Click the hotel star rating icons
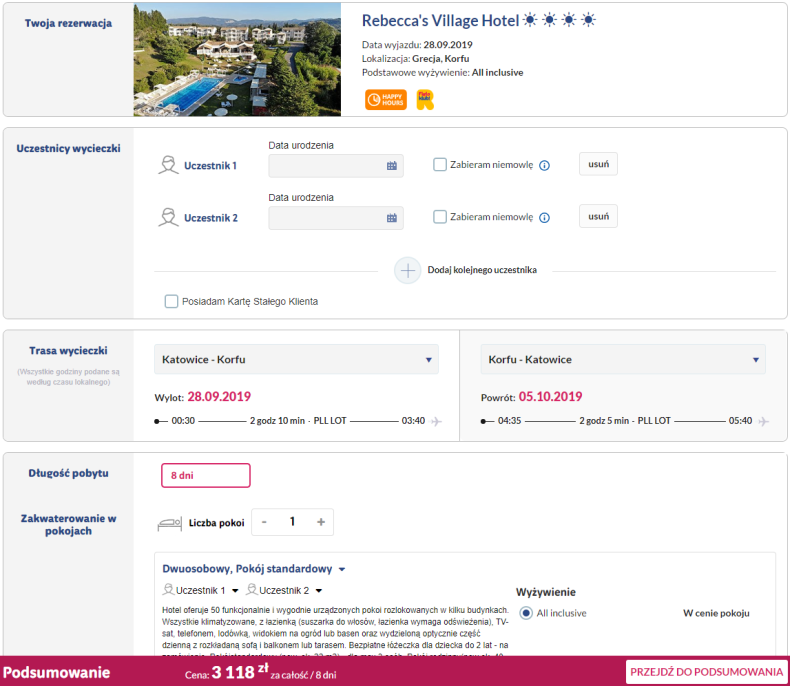Viewport: 790px width, 686px height. 559,20
